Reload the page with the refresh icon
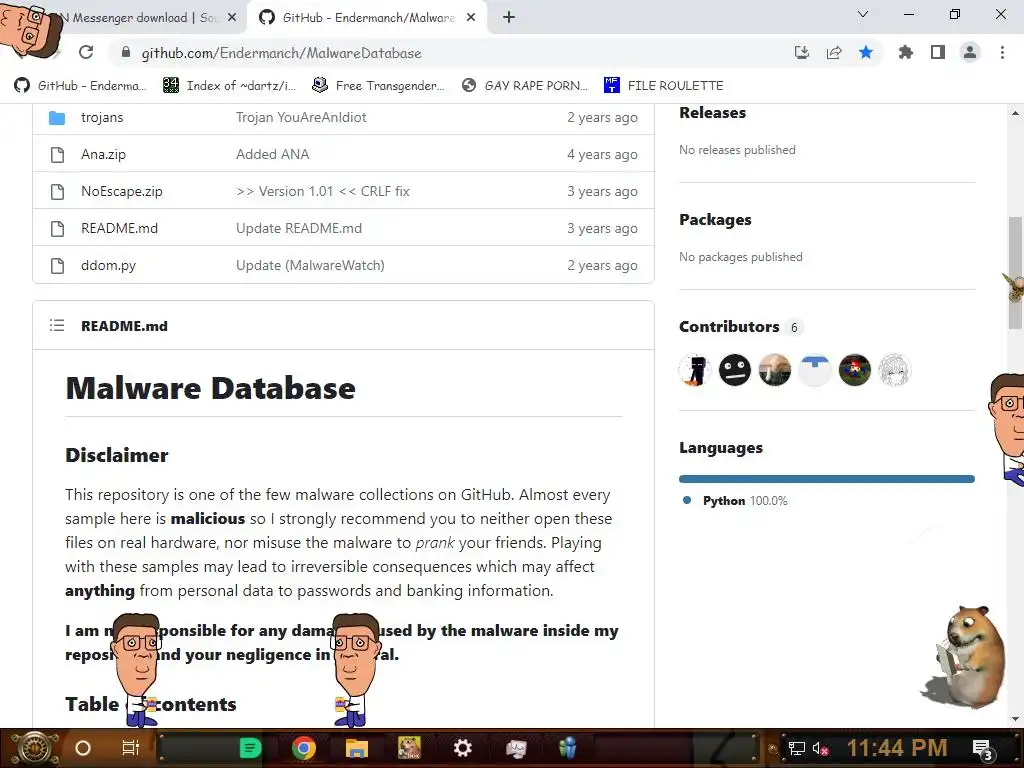 point(86,52)
